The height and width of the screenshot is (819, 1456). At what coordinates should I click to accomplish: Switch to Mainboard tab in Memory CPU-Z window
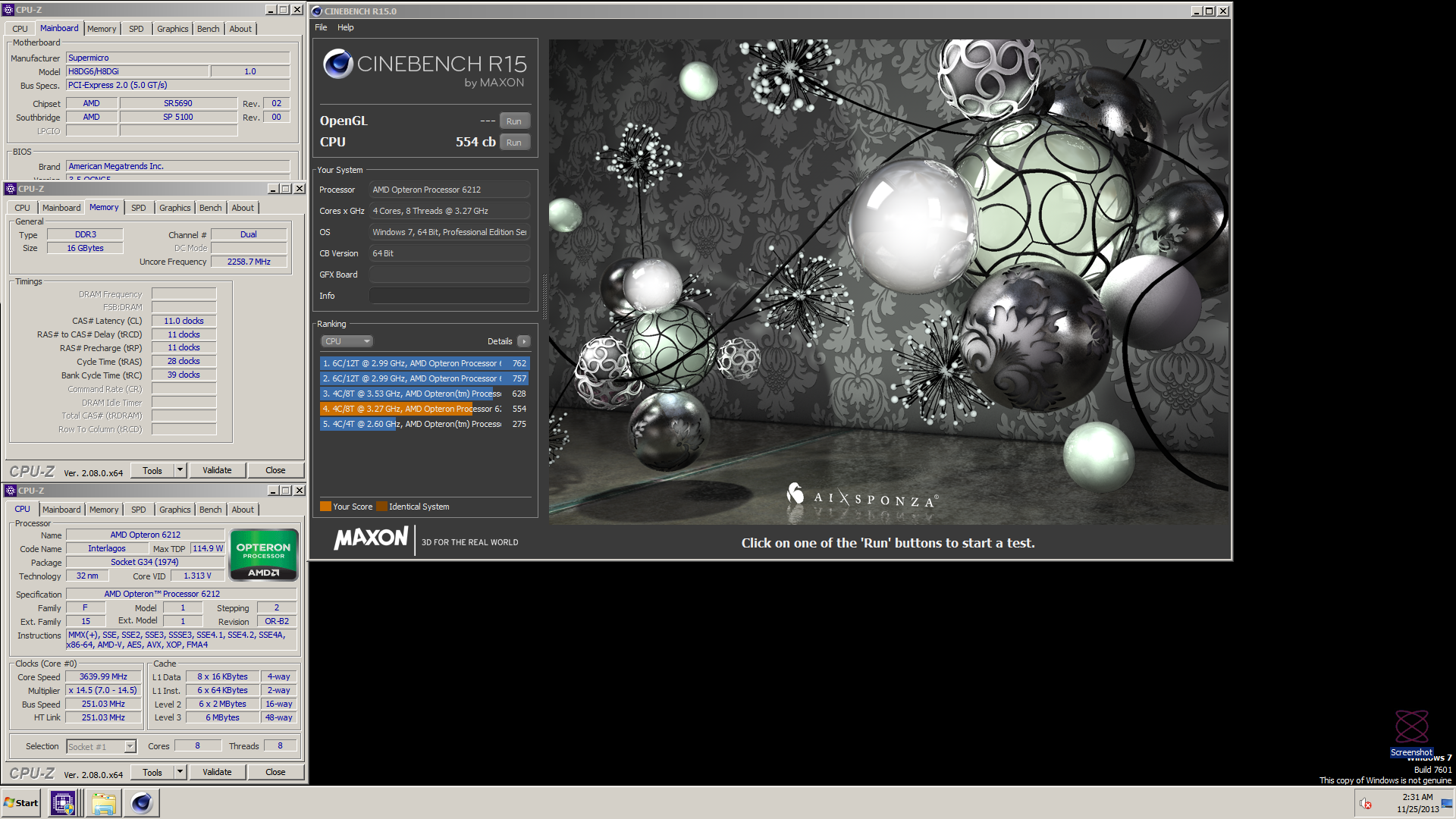pos(61,208)
